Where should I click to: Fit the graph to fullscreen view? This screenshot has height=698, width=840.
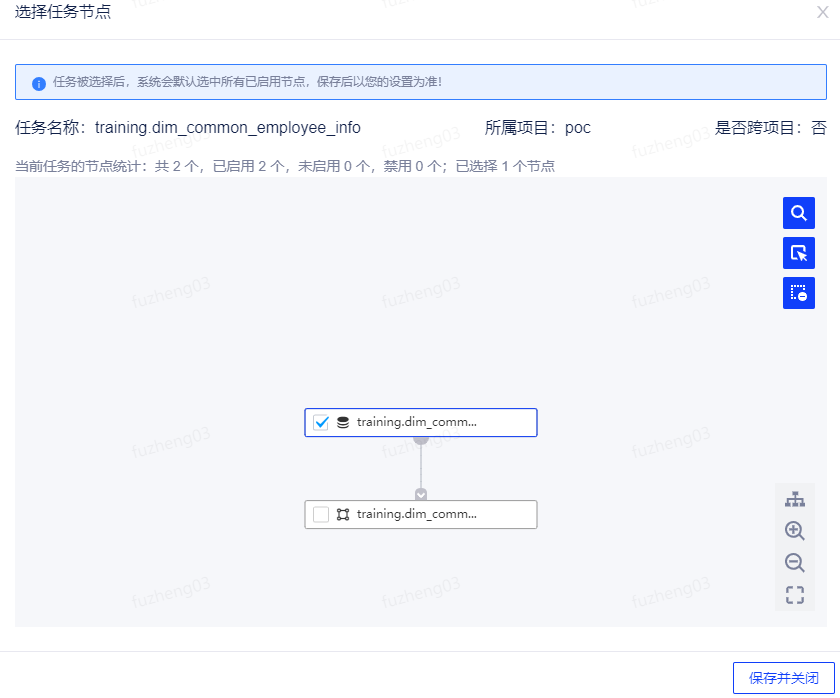click(794, 595)
